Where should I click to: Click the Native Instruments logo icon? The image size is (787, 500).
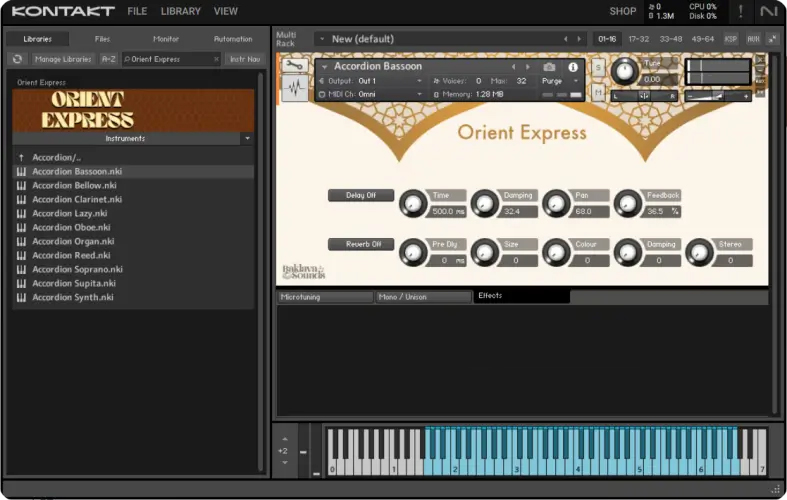click(768, 11)
